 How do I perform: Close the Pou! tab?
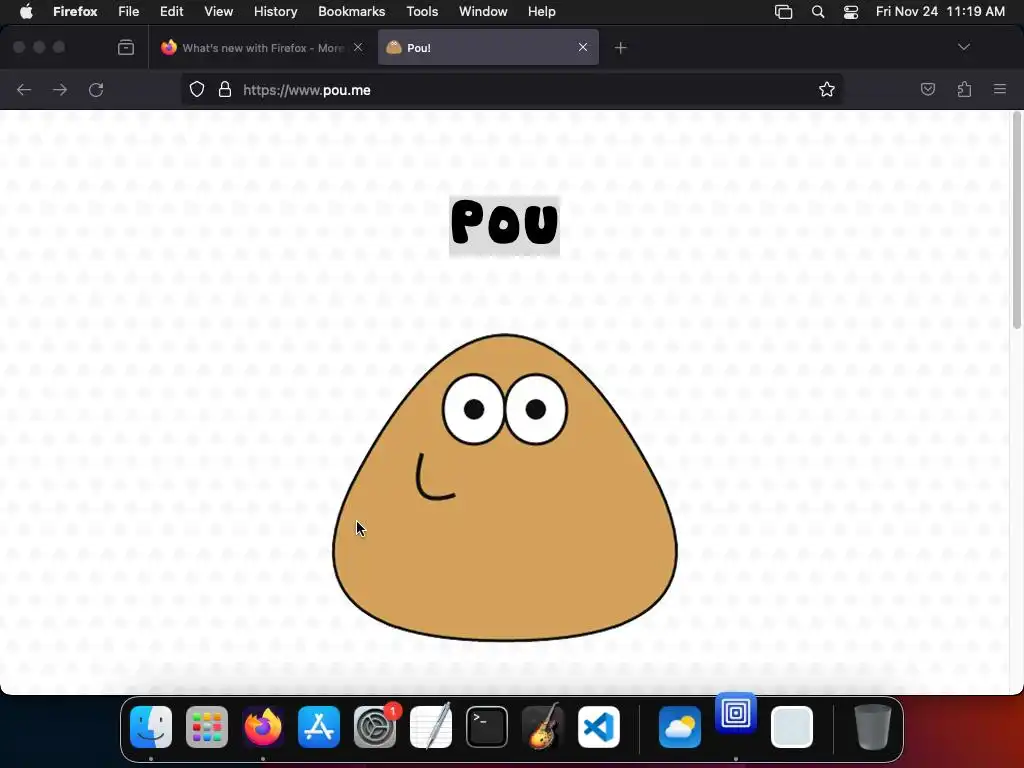(x=583, y=47)
